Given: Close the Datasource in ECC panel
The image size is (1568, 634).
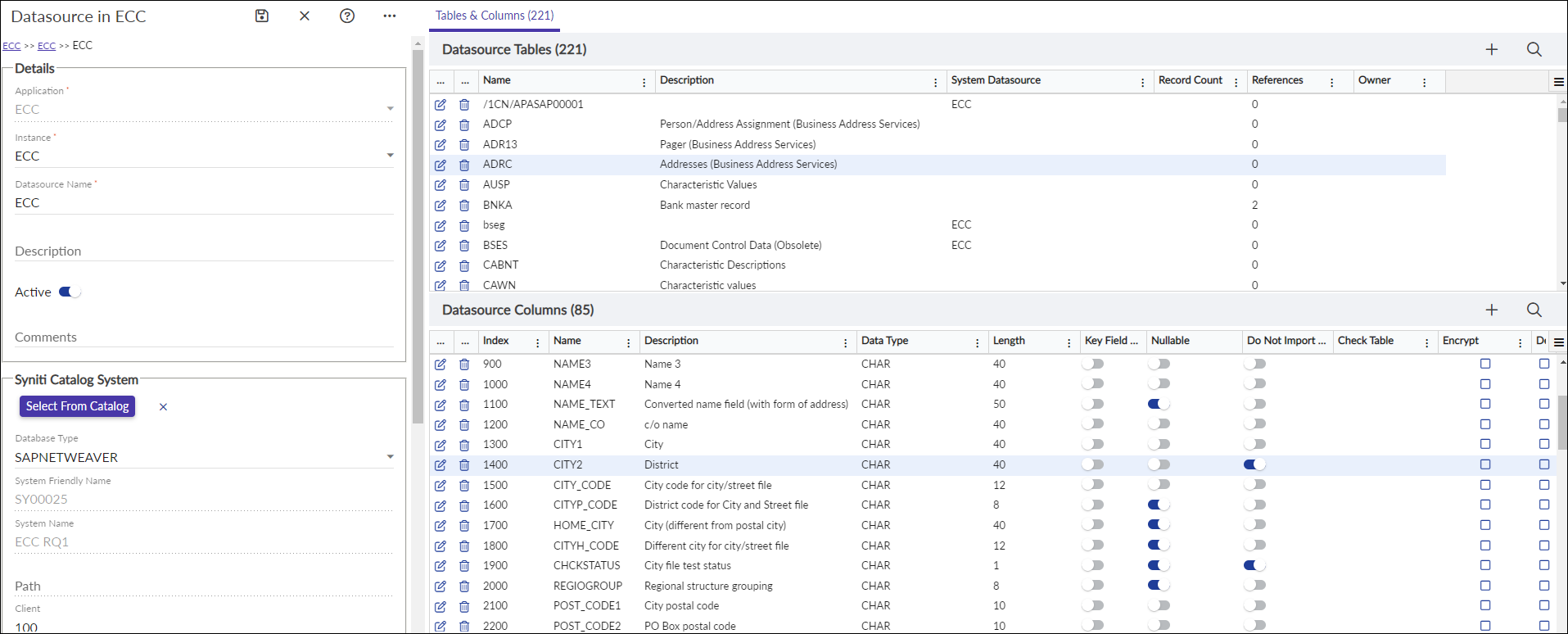Looking at the screenshot, I should [305, 16].
